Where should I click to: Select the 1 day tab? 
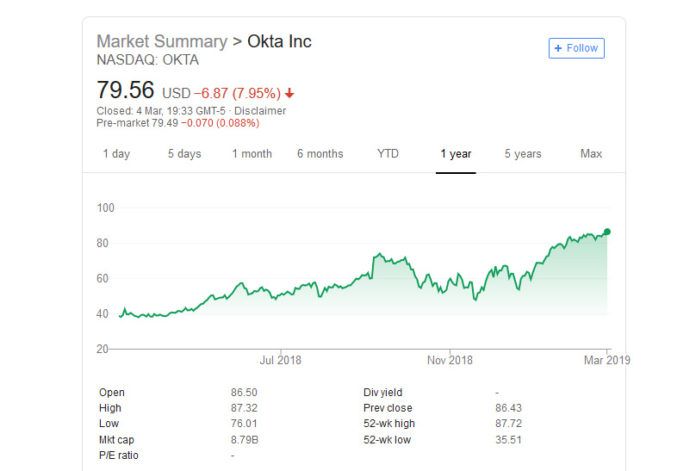pos(116,154)
